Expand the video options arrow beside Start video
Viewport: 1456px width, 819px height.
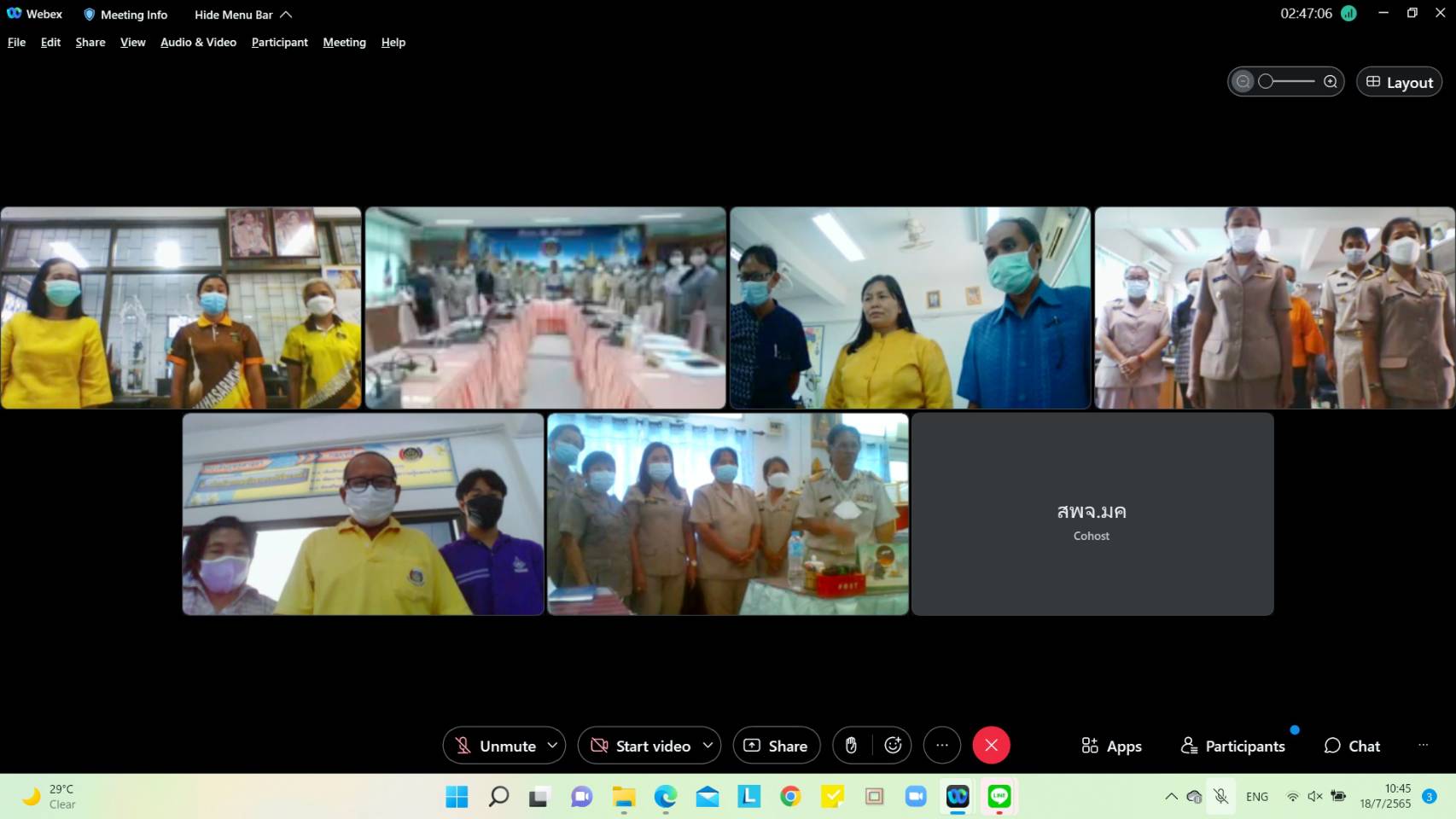click(x=708, y=746)
